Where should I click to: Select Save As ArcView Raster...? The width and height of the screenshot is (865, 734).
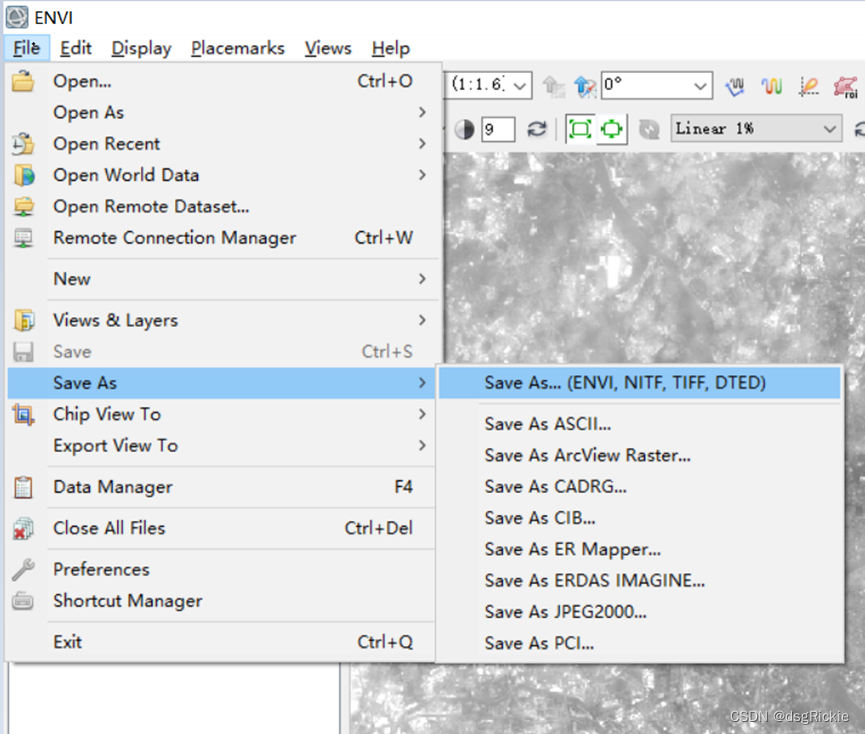(639, 456)
